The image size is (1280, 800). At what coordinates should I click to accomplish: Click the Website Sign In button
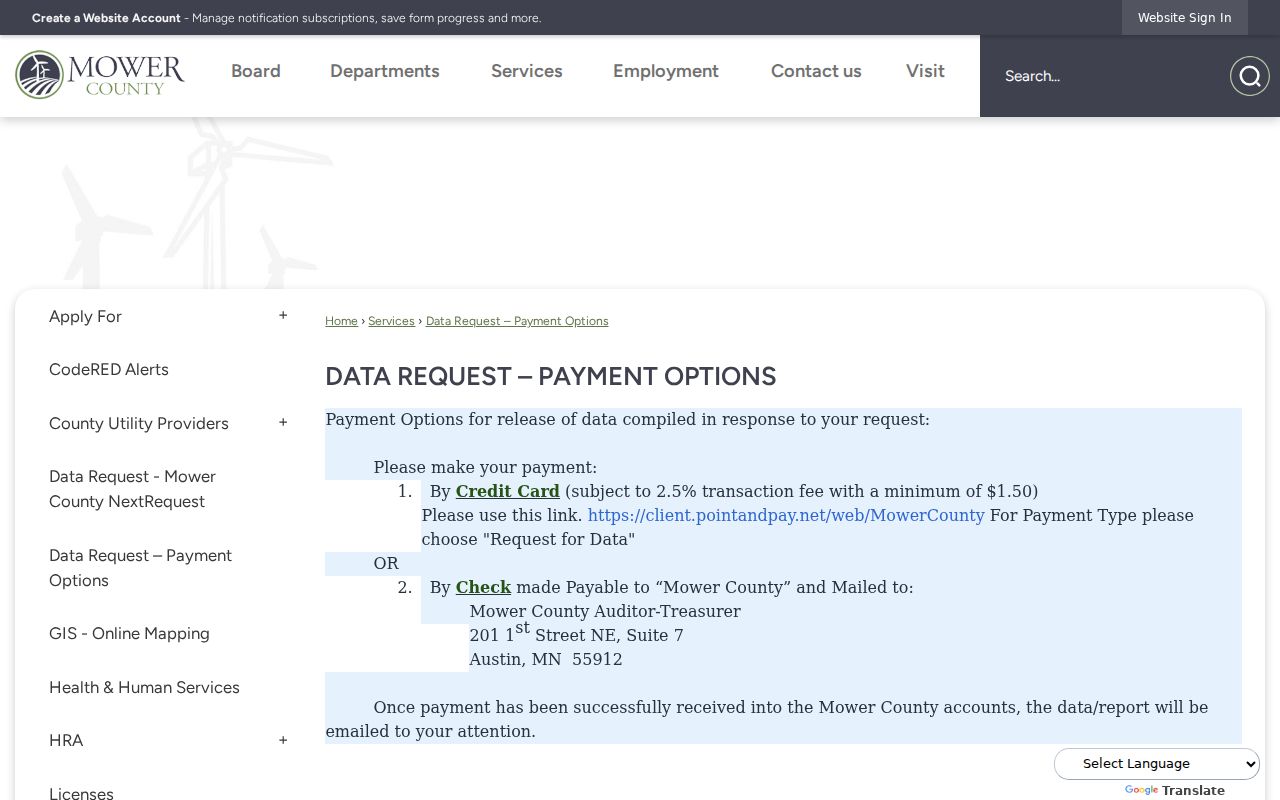tap(1185, 18)
